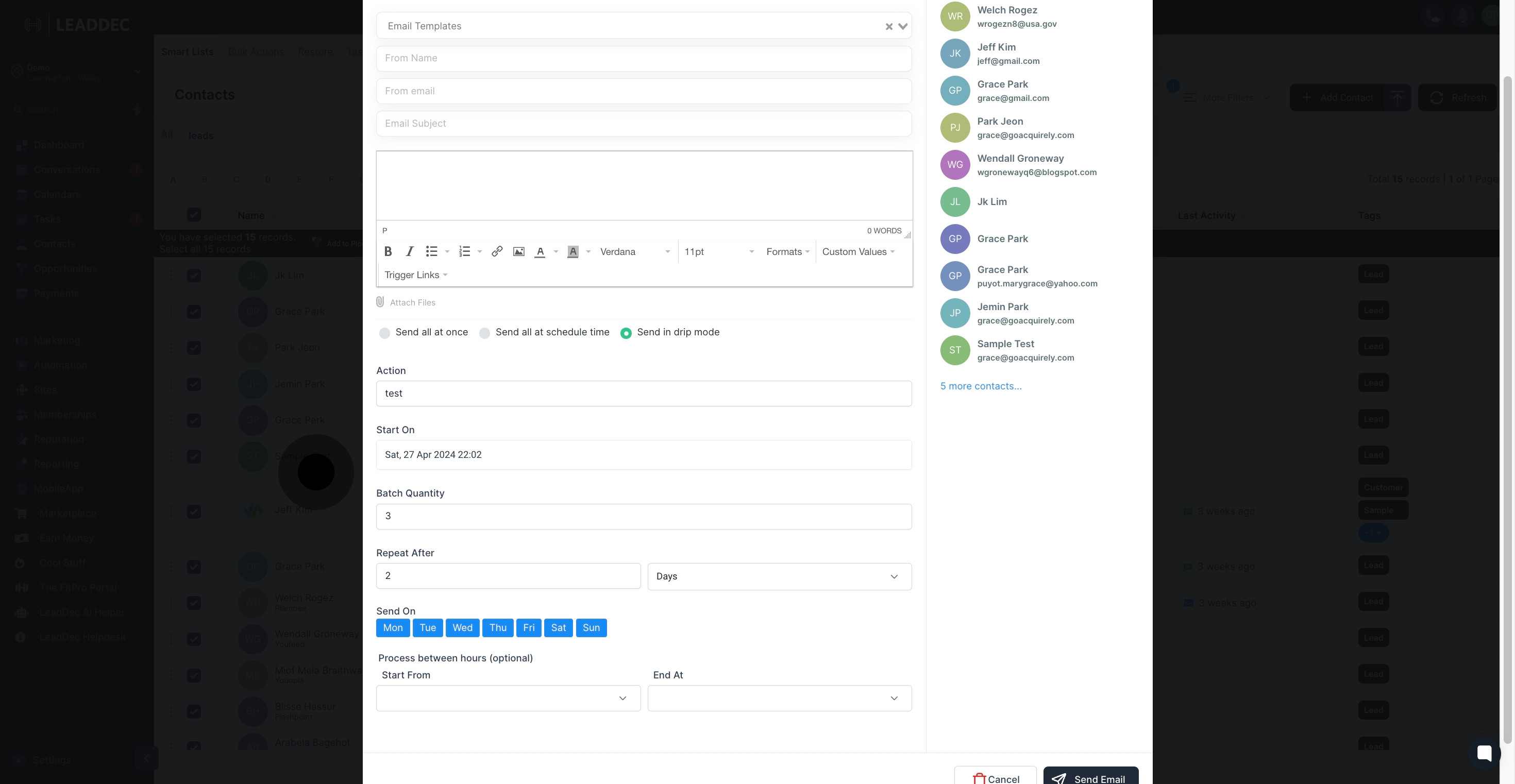Image resolution: width=1515 pixels, height=784 pixels.
Task: Open the chat widget bubble icon
Action: [1484, 753]
